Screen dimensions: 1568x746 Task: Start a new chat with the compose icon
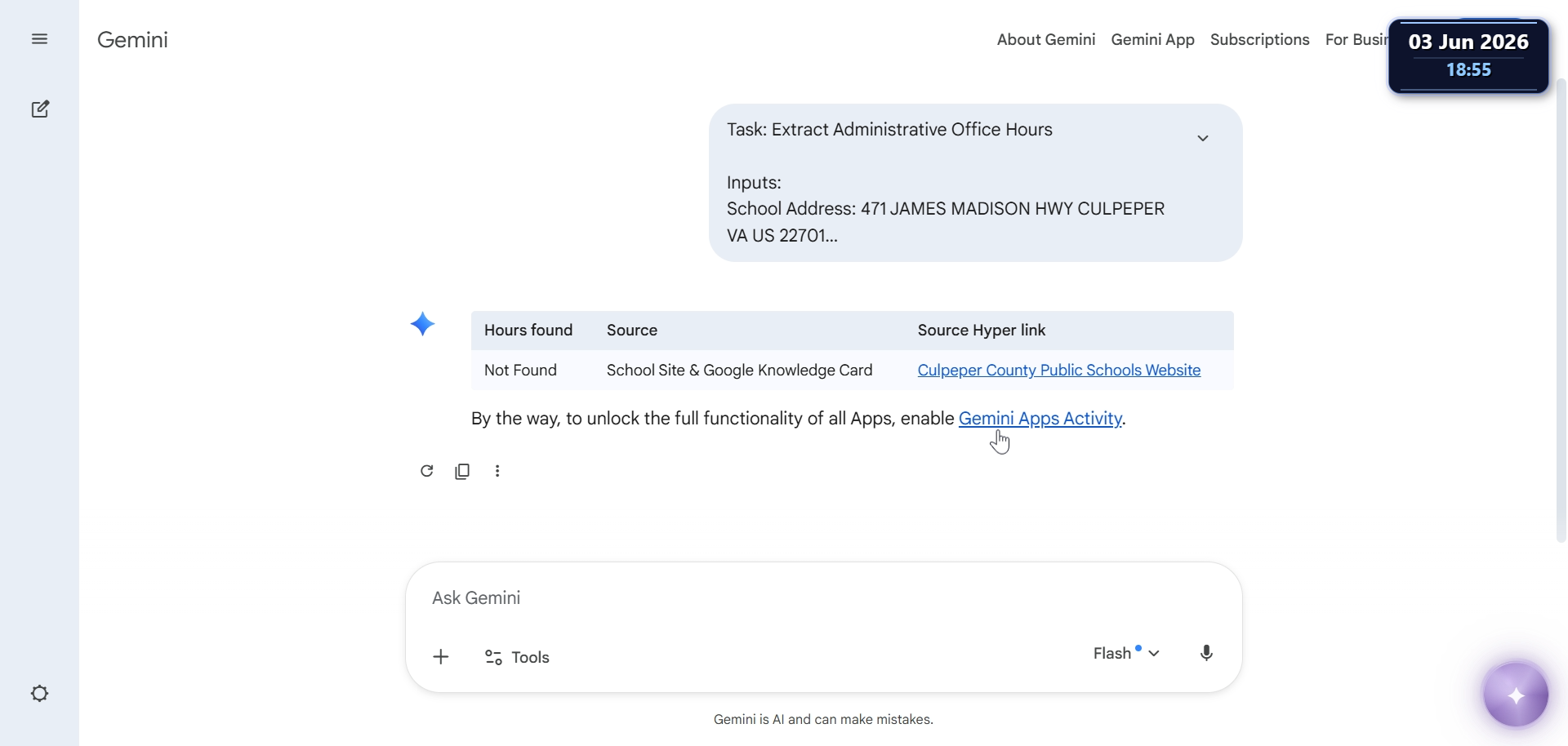40,109
